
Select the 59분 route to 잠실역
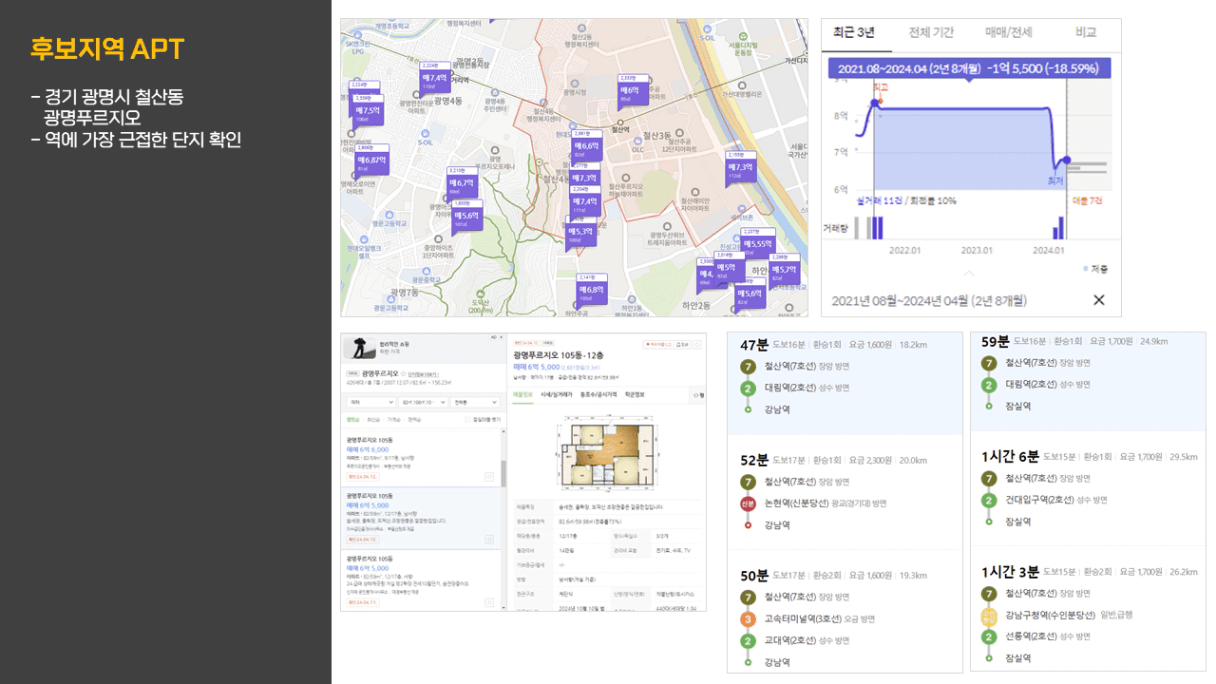click(x=1088, y=381)
